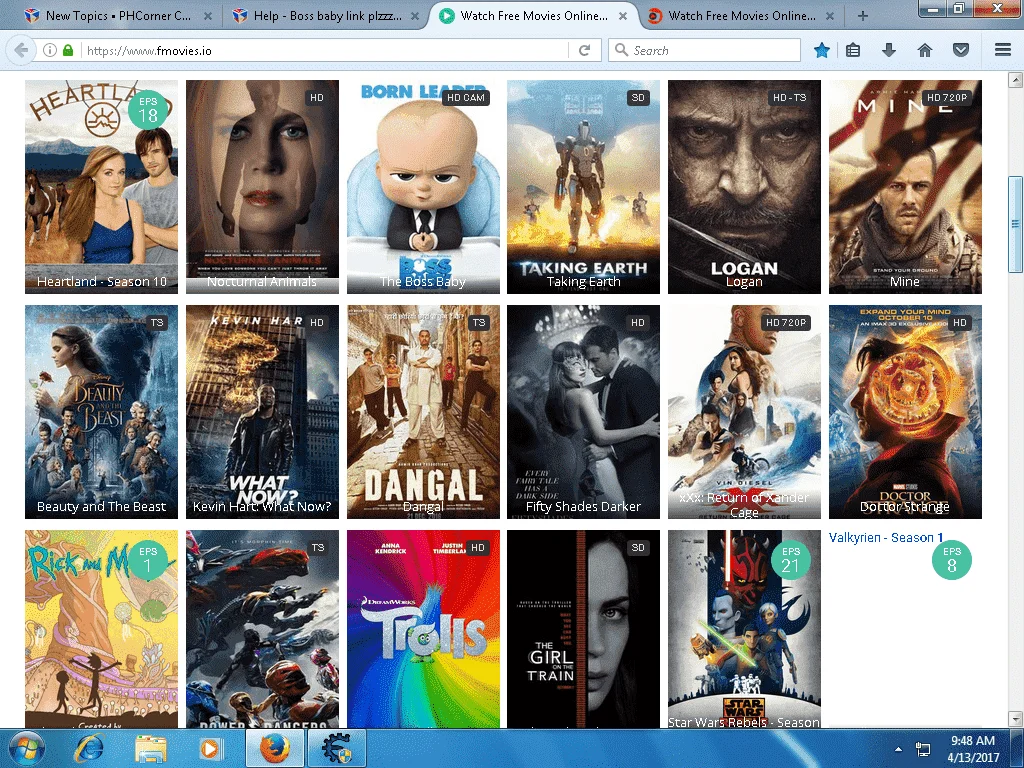
Task: Open The Girl on the Train poster
Action: [583, 629]
